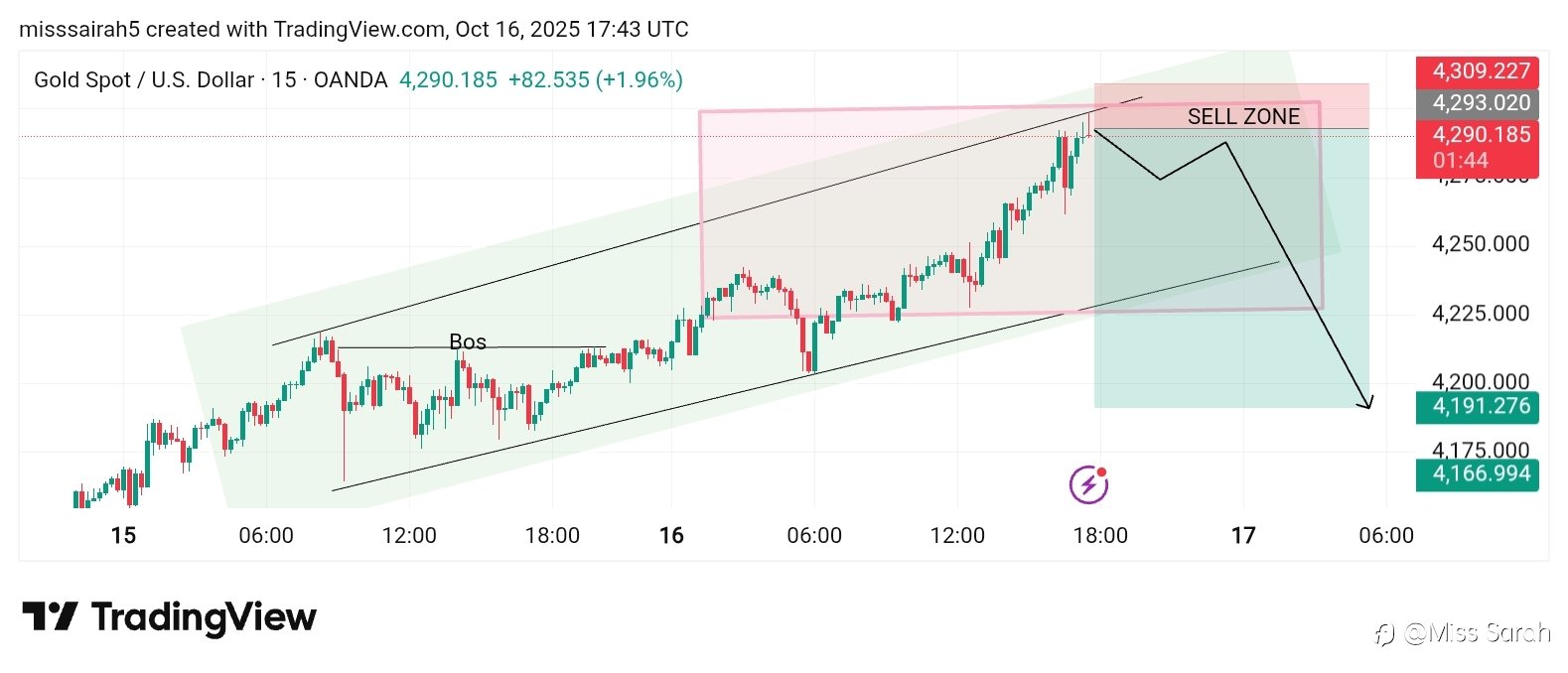Click the TradingView logo icon
1568x673 pixels.
[x=49, y=616]
